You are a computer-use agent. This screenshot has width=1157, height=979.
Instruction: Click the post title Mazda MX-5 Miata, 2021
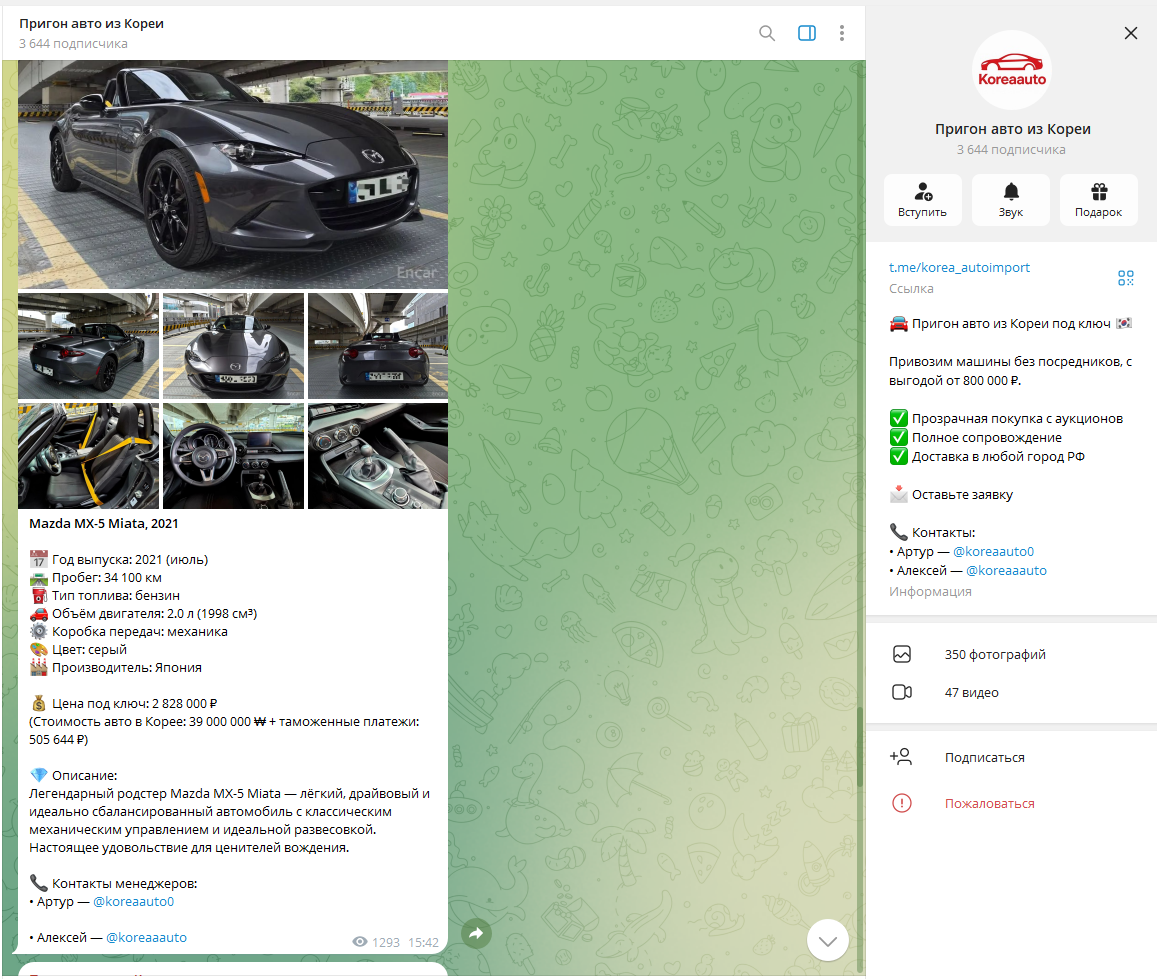point(103,523)
